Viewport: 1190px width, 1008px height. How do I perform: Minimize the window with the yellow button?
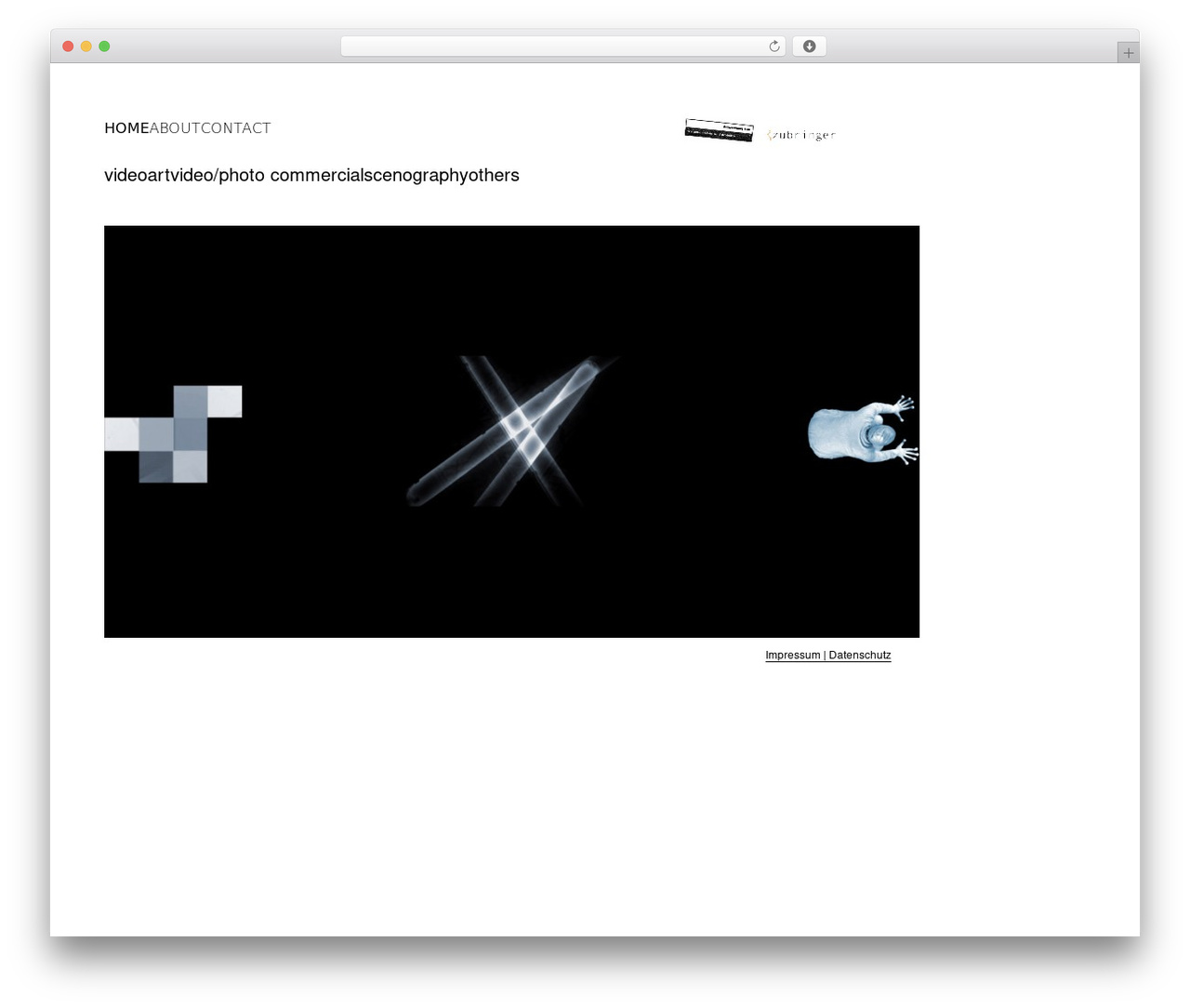(86, 46)
